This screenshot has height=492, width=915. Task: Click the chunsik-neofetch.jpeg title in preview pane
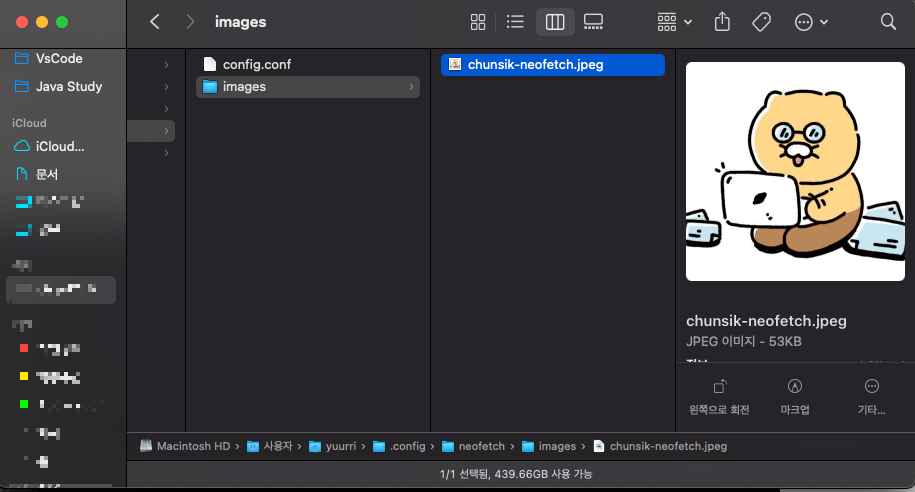[x=766, y=321]
